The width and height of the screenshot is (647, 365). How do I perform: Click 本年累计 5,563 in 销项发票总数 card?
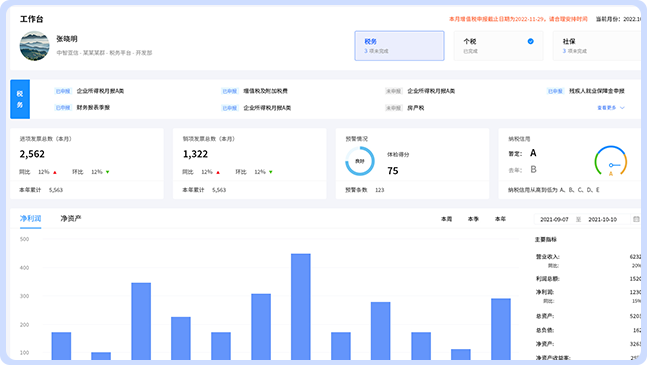coord(204,190)
